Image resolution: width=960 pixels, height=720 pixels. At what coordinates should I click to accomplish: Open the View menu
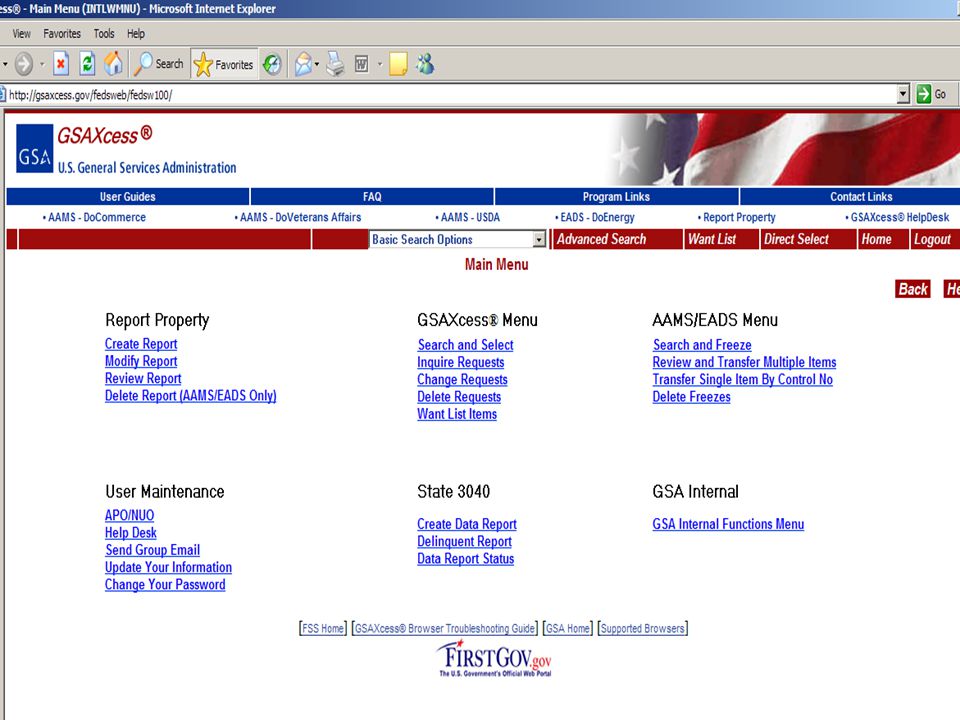(x=21, y=34)
